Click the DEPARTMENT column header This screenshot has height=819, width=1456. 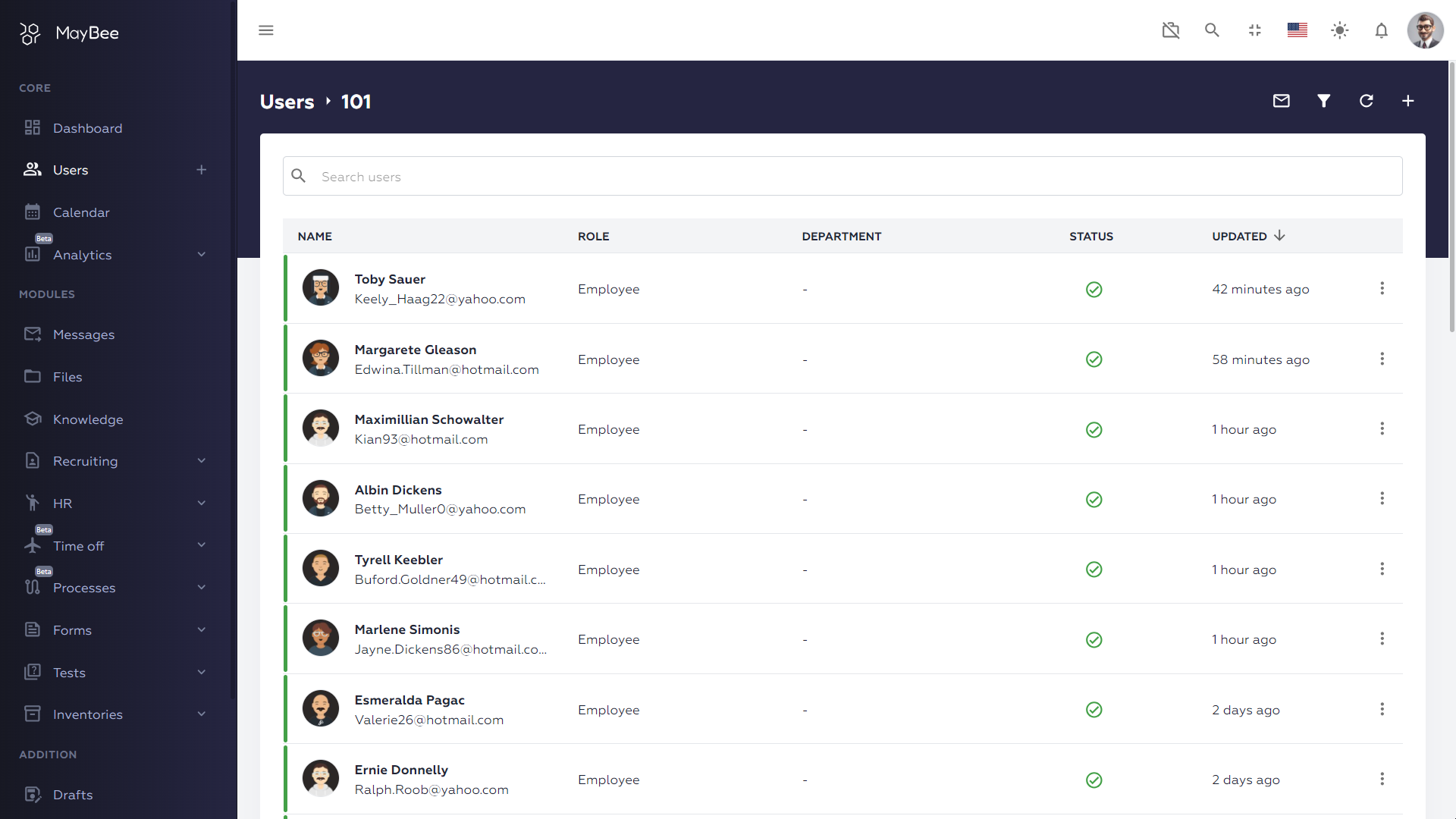842,237
